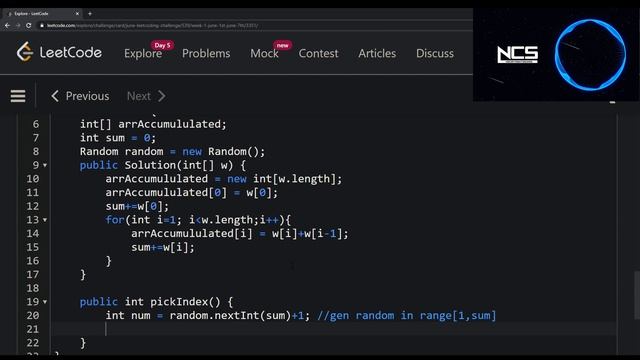Viewport: 640px width, 360px height.
Task: Click 'public Solution(int[] w) {' line
Action: click(163, 165)
